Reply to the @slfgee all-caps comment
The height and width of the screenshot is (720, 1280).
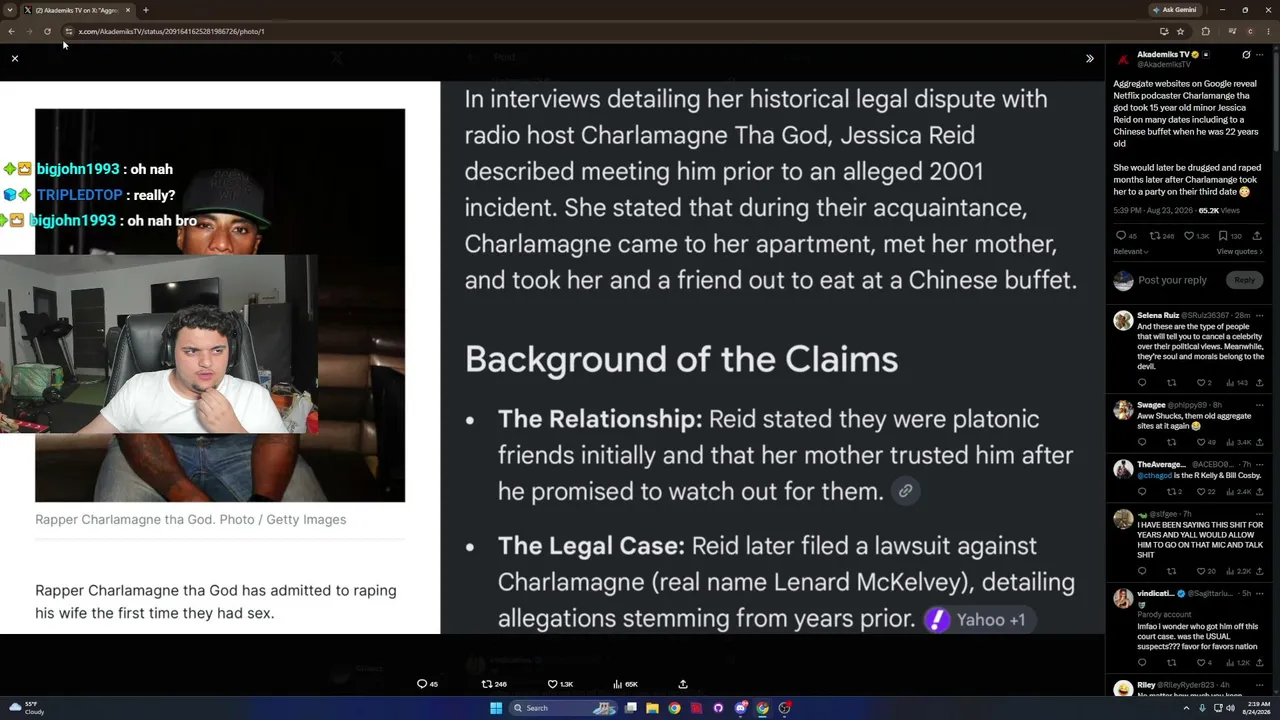click(1142, 571)
